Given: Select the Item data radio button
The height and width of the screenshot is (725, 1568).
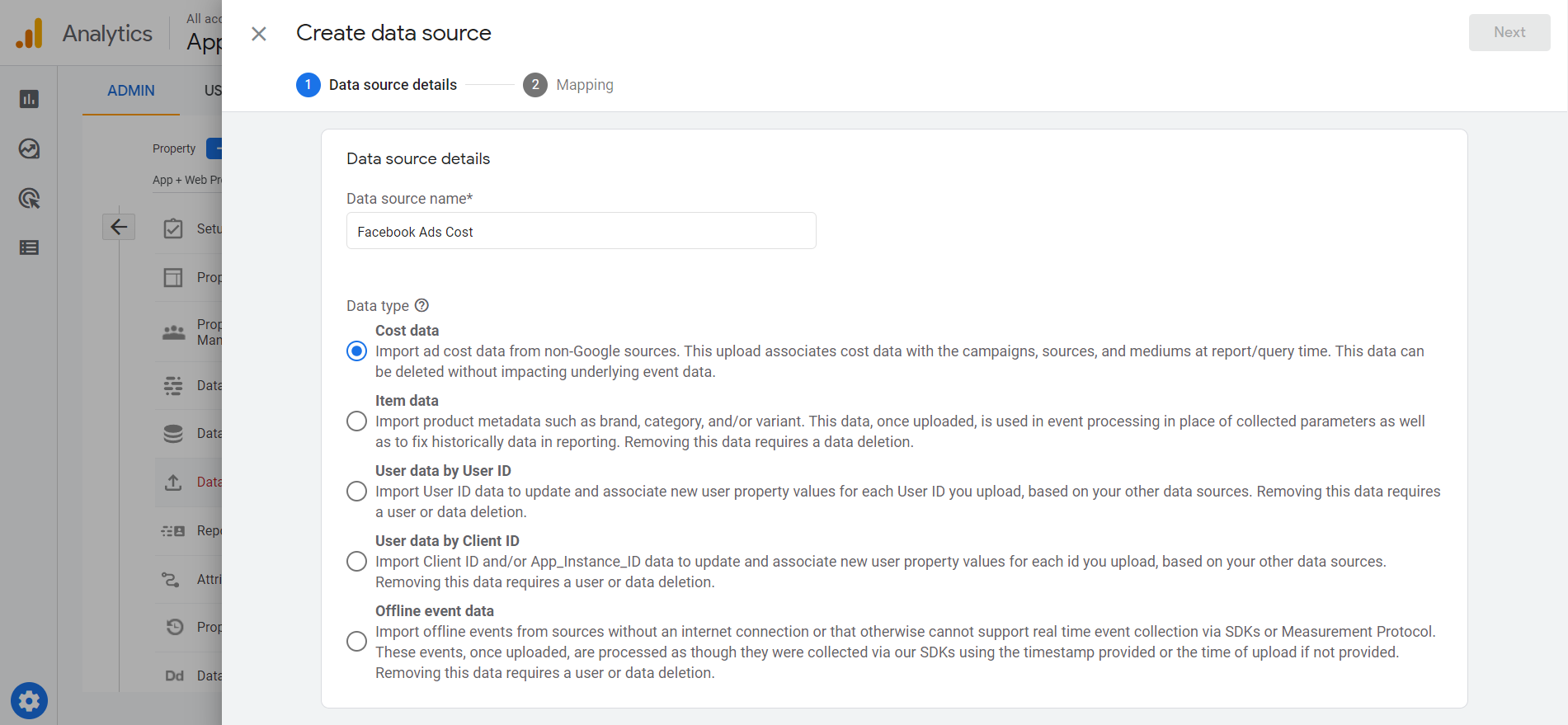Looking at the screenshot, I should [x=356, y=421].
